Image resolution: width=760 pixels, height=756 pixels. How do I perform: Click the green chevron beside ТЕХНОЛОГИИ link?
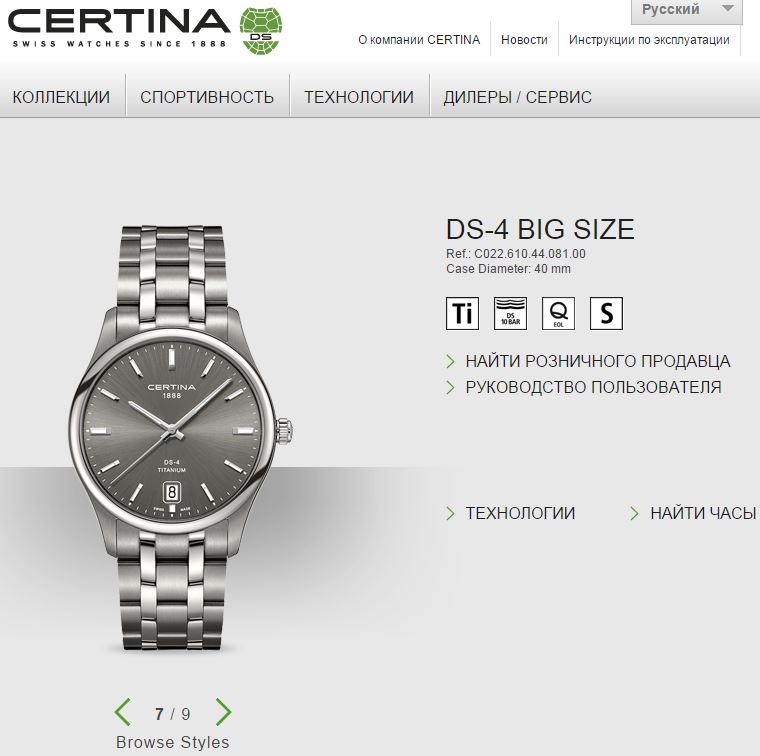(450, 513)
